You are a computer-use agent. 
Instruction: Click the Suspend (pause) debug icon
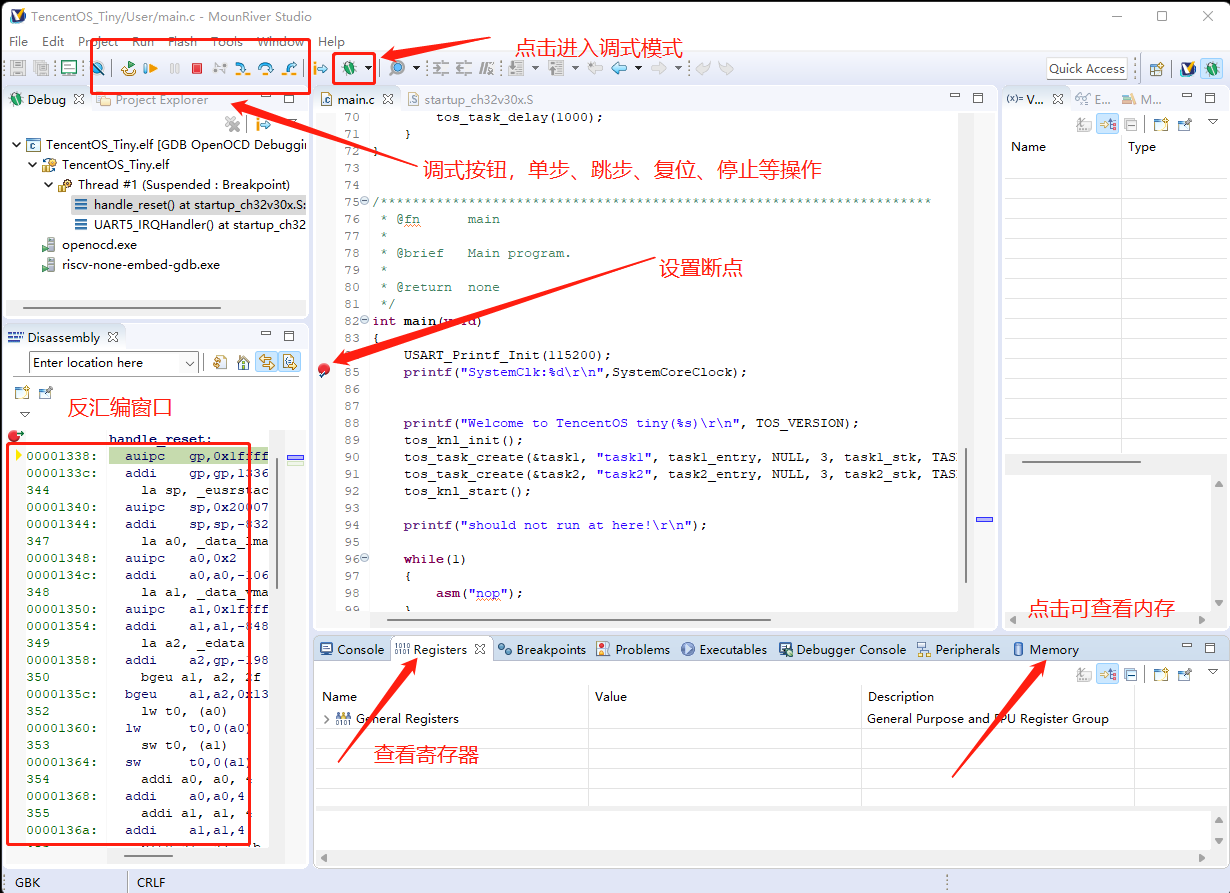[175, 68]
